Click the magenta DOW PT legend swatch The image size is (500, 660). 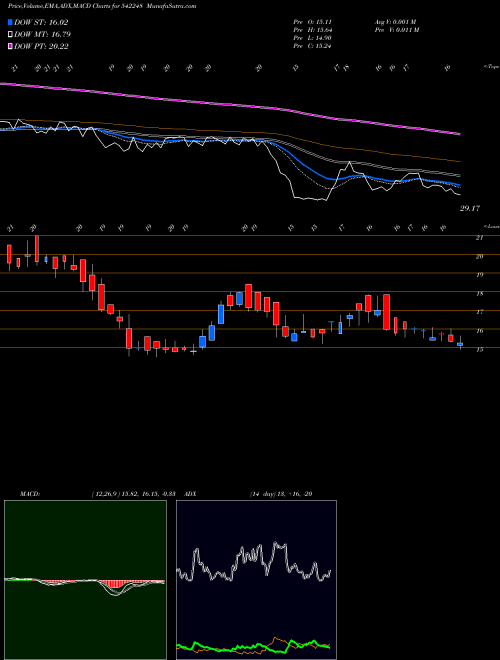tap(10, 46)
